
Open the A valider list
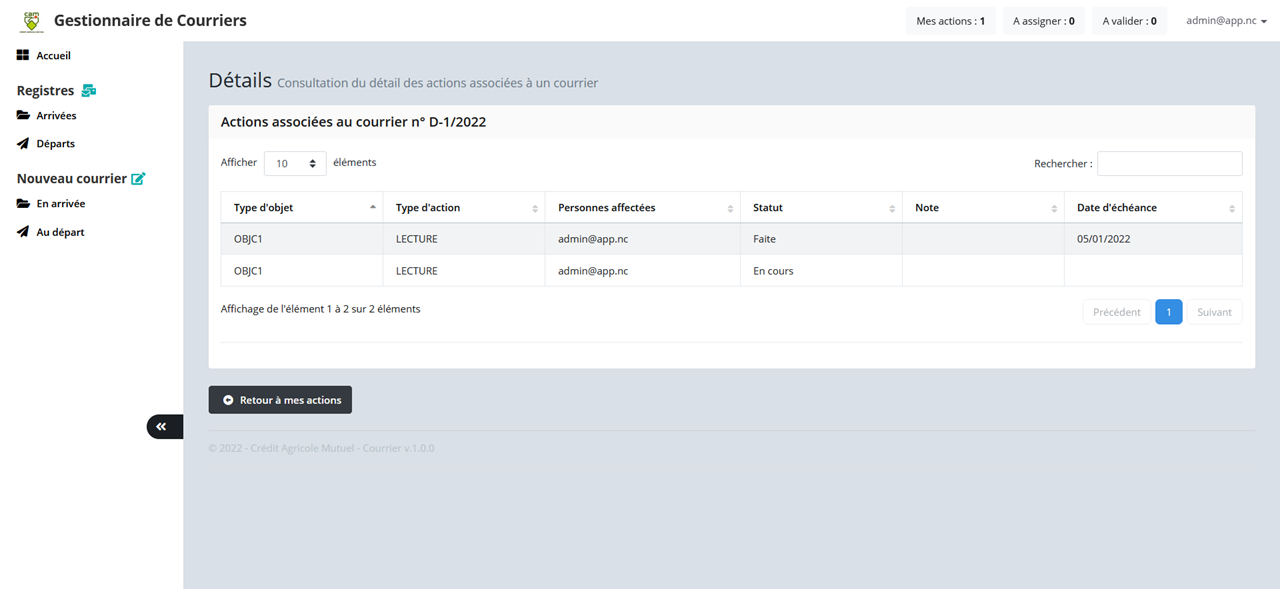pyautogui.click(x=1129, y=21)
